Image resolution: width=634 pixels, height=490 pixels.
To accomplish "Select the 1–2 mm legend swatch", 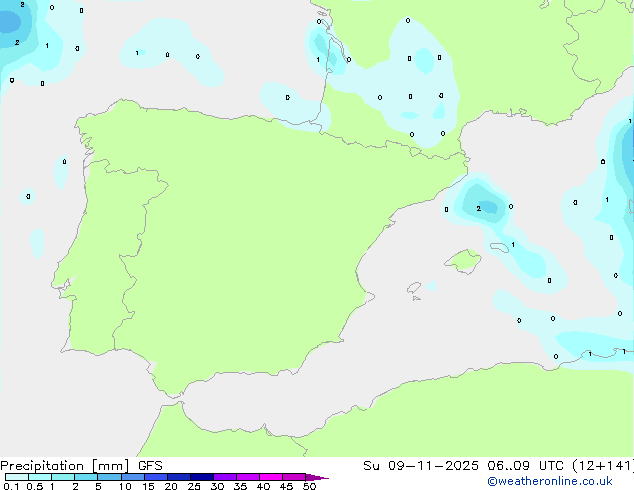I will pos(63,477).
